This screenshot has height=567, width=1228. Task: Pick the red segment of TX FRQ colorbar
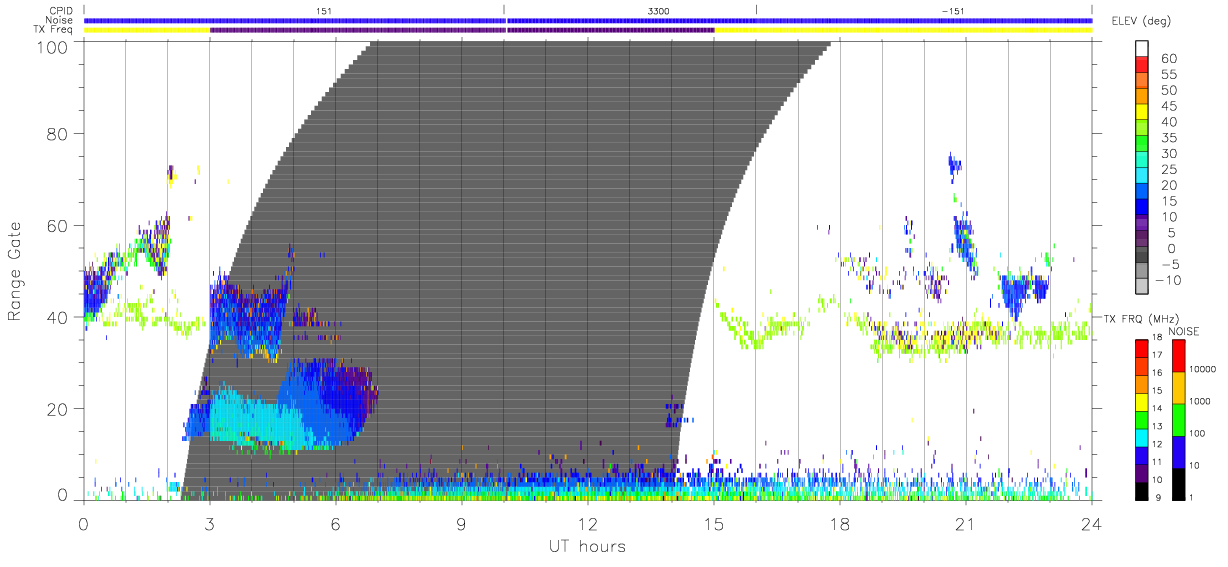(1142, 347)
